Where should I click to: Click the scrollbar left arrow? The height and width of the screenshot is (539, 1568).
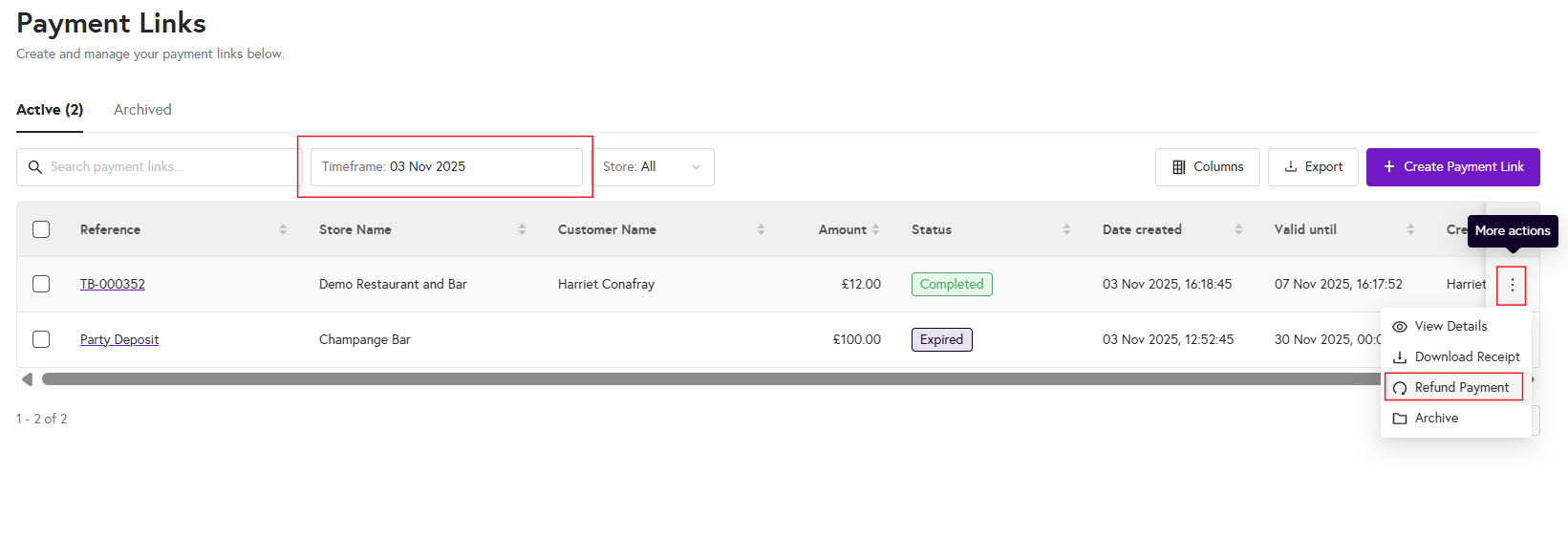[27, 379]
